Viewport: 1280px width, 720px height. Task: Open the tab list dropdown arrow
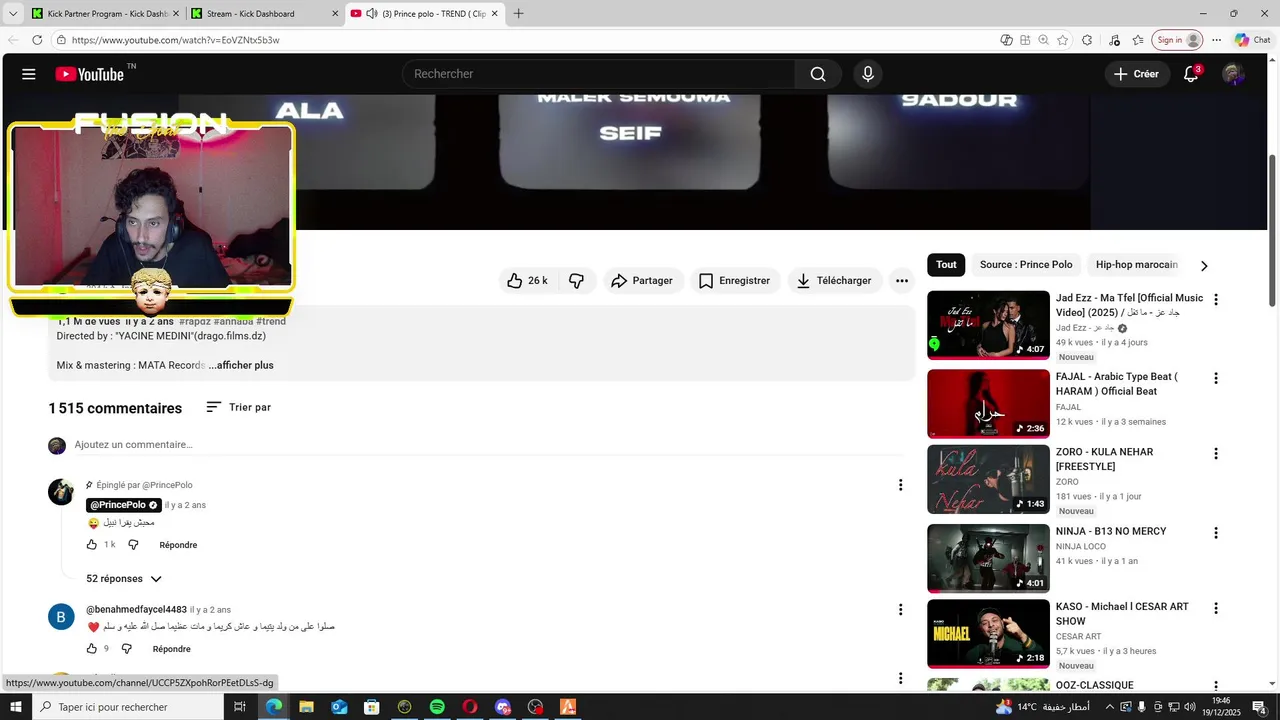[13, 14]
